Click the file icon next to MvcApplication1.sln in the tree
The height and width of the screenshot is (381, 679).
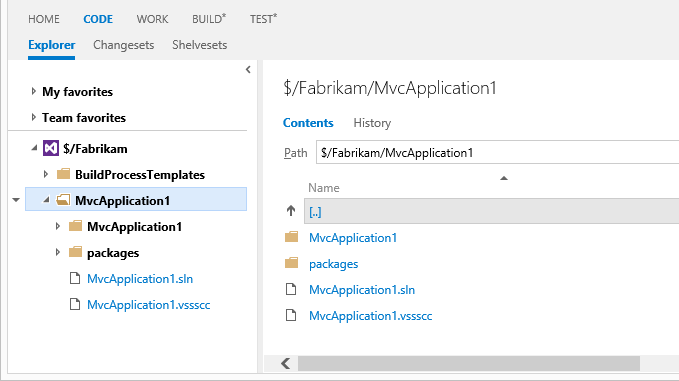75,278
